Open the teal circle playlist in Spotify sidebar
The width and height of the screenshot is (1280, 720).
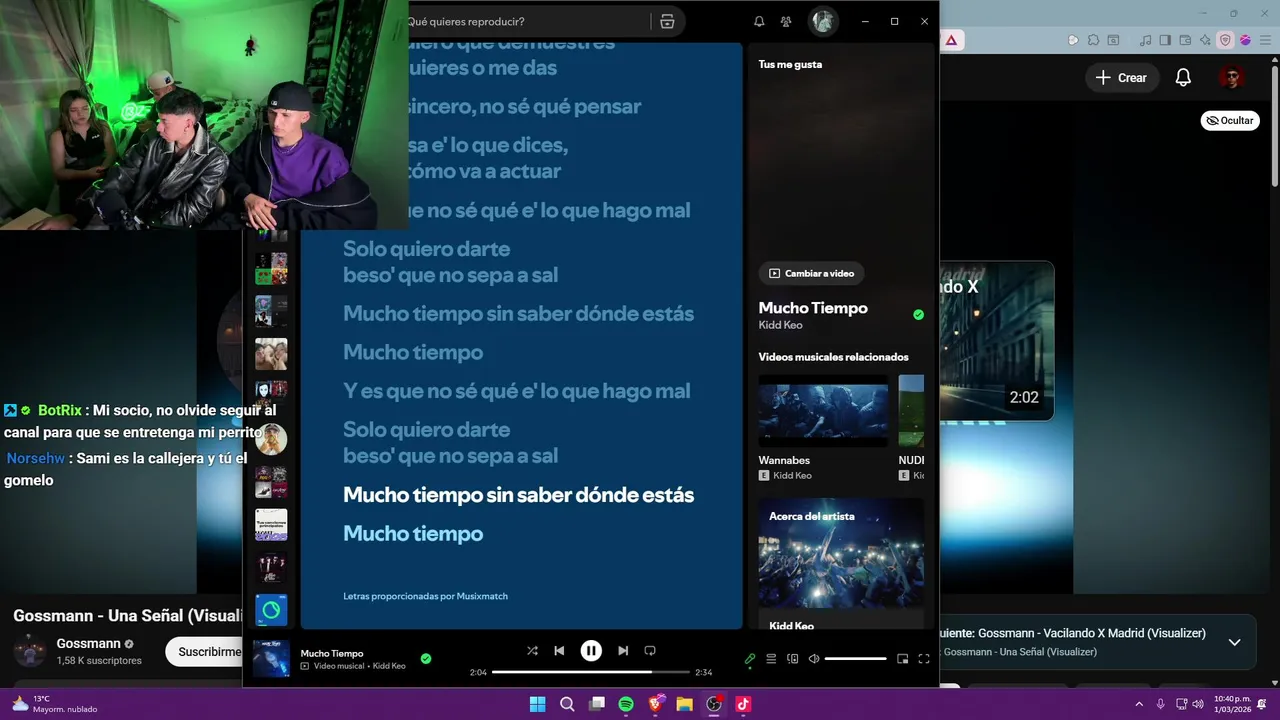coord(271,609)
